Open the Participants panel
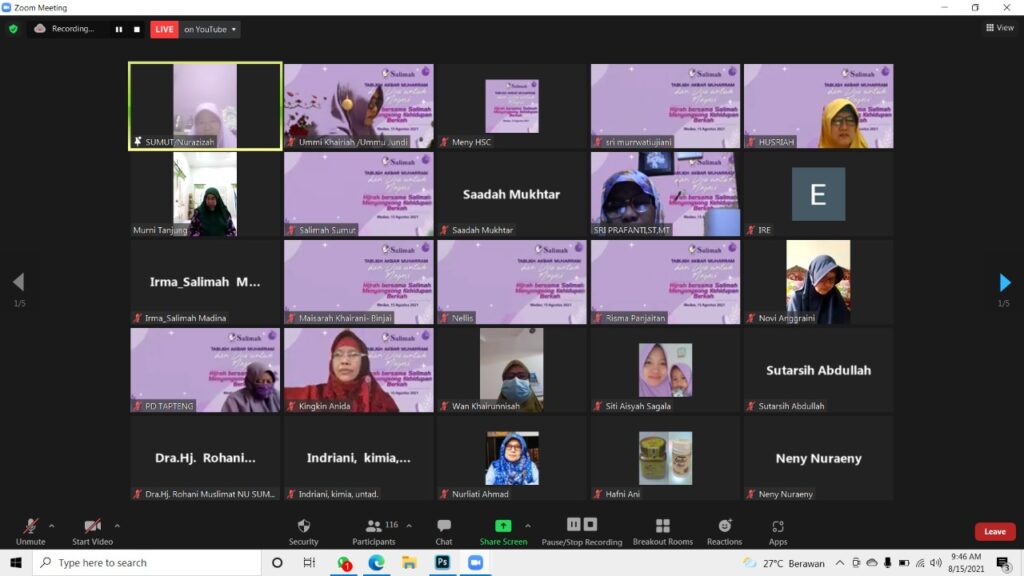1024x576 pixels. 373,526
